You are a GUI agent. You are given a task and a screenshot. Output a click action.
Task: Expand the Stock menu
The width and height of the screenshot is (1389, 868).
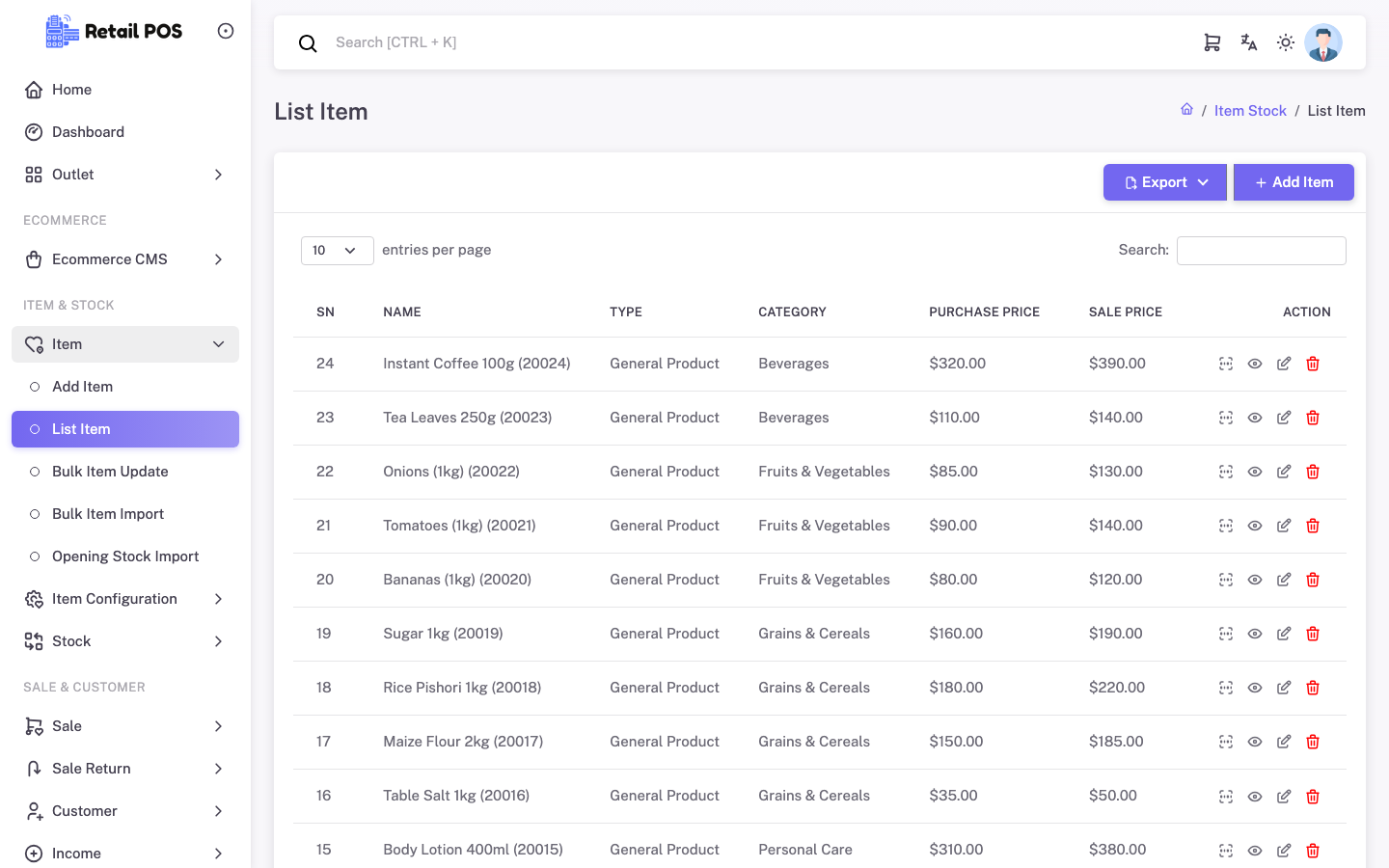125,641
